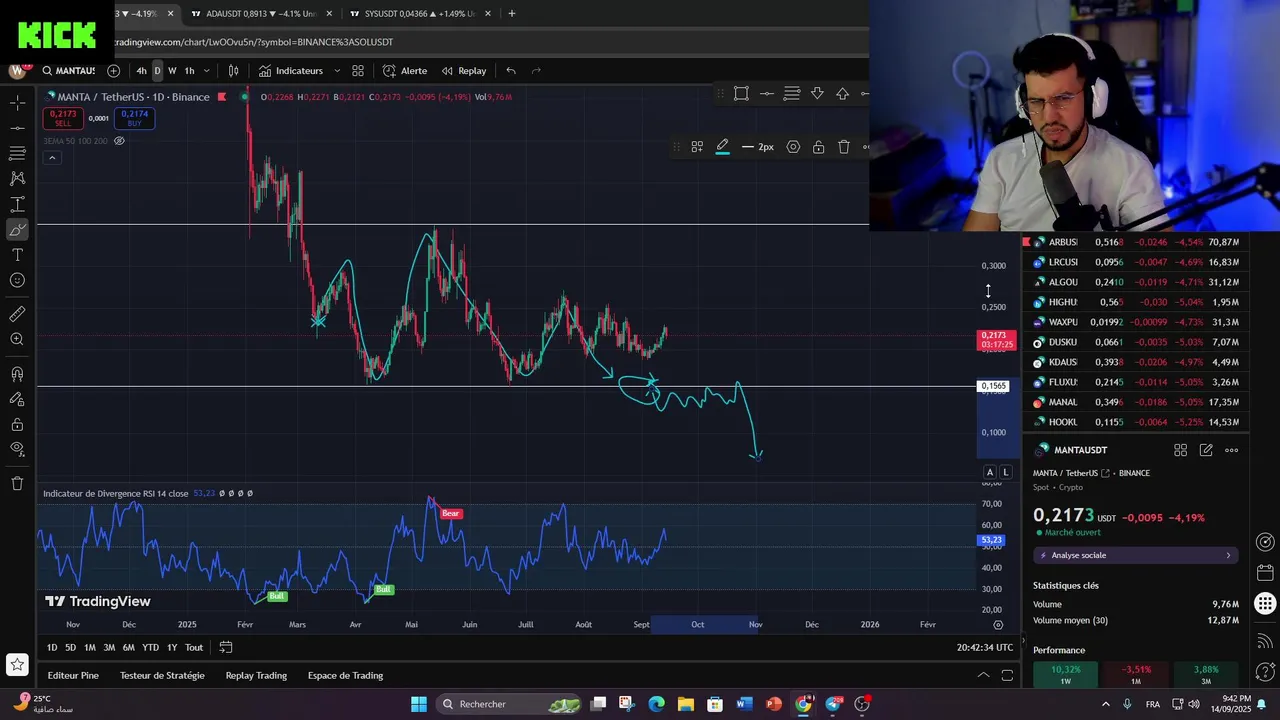Viewport: 1280px width, 720px height.
Task: Open the Testeur de Stratégie tab
Action: point(162,676)
